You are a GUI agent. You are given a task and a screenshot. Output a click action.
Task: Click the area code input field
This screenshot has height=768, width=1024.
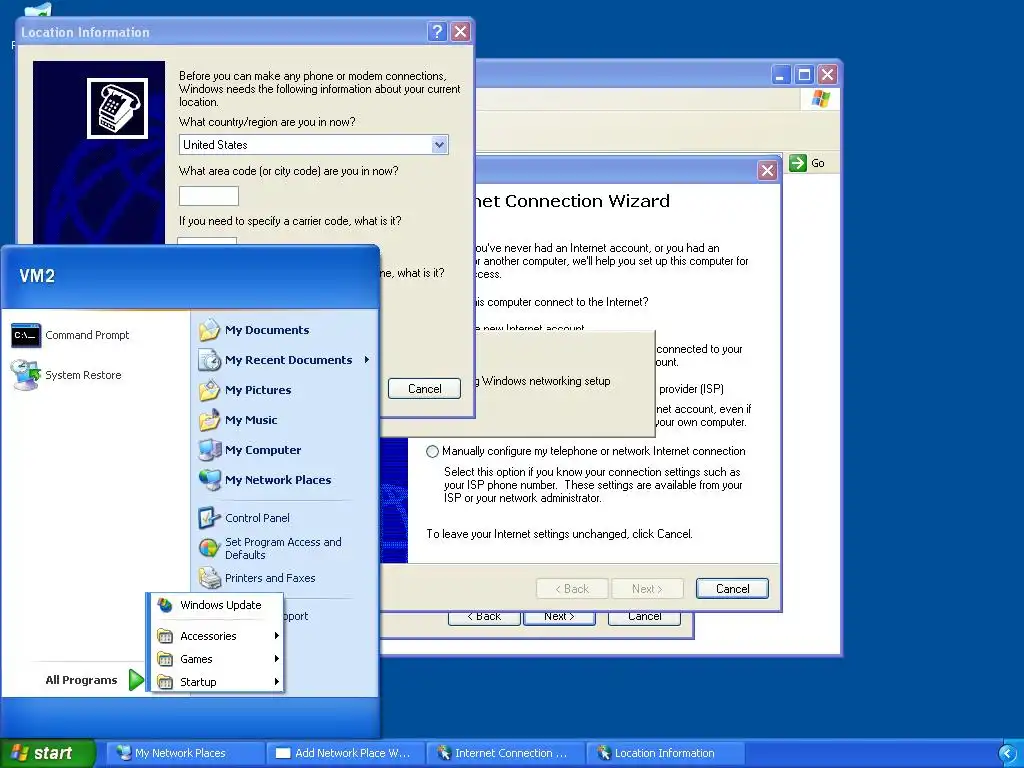209,196
